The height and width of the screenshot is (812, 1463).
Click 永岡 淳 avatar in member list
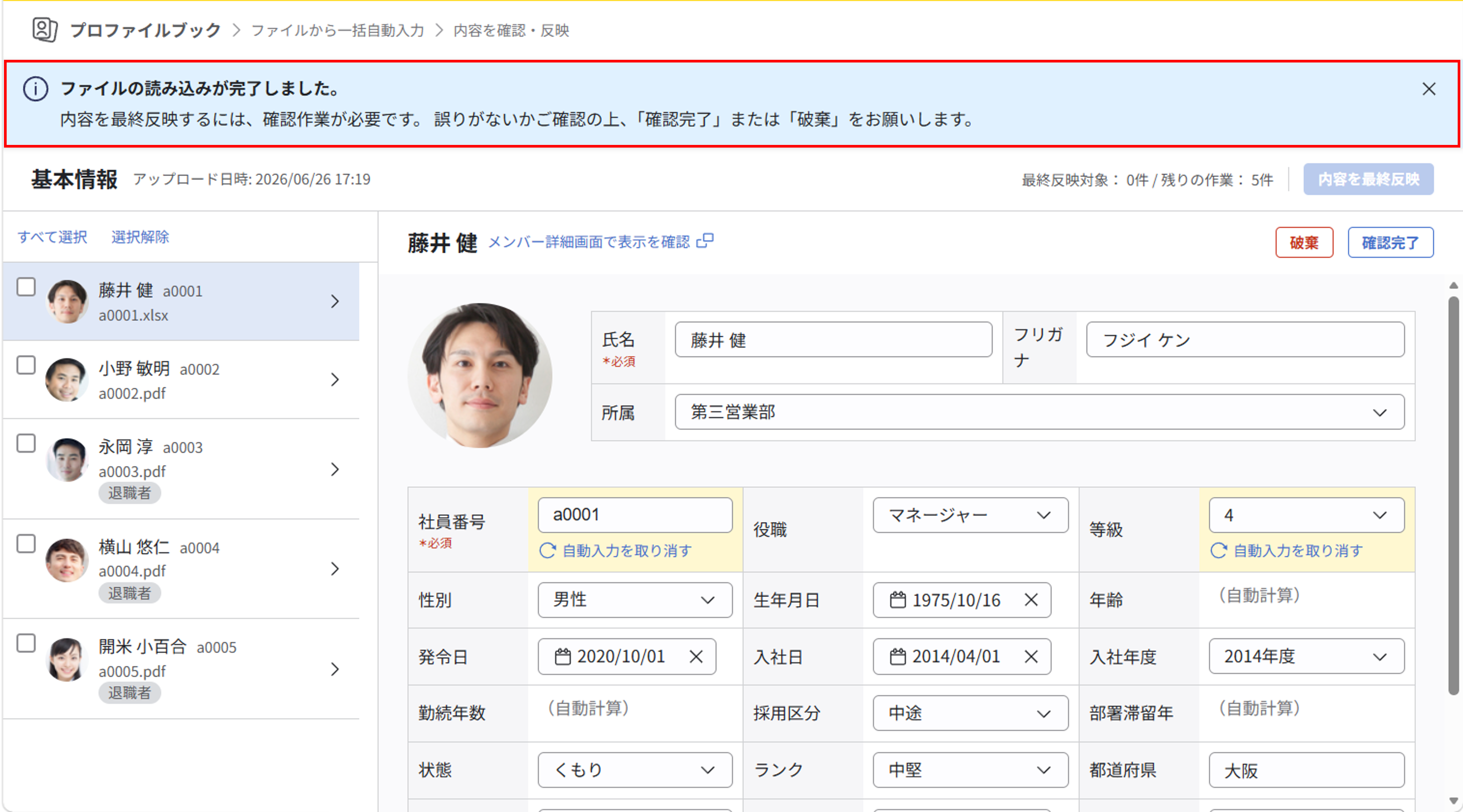(67, 460)
